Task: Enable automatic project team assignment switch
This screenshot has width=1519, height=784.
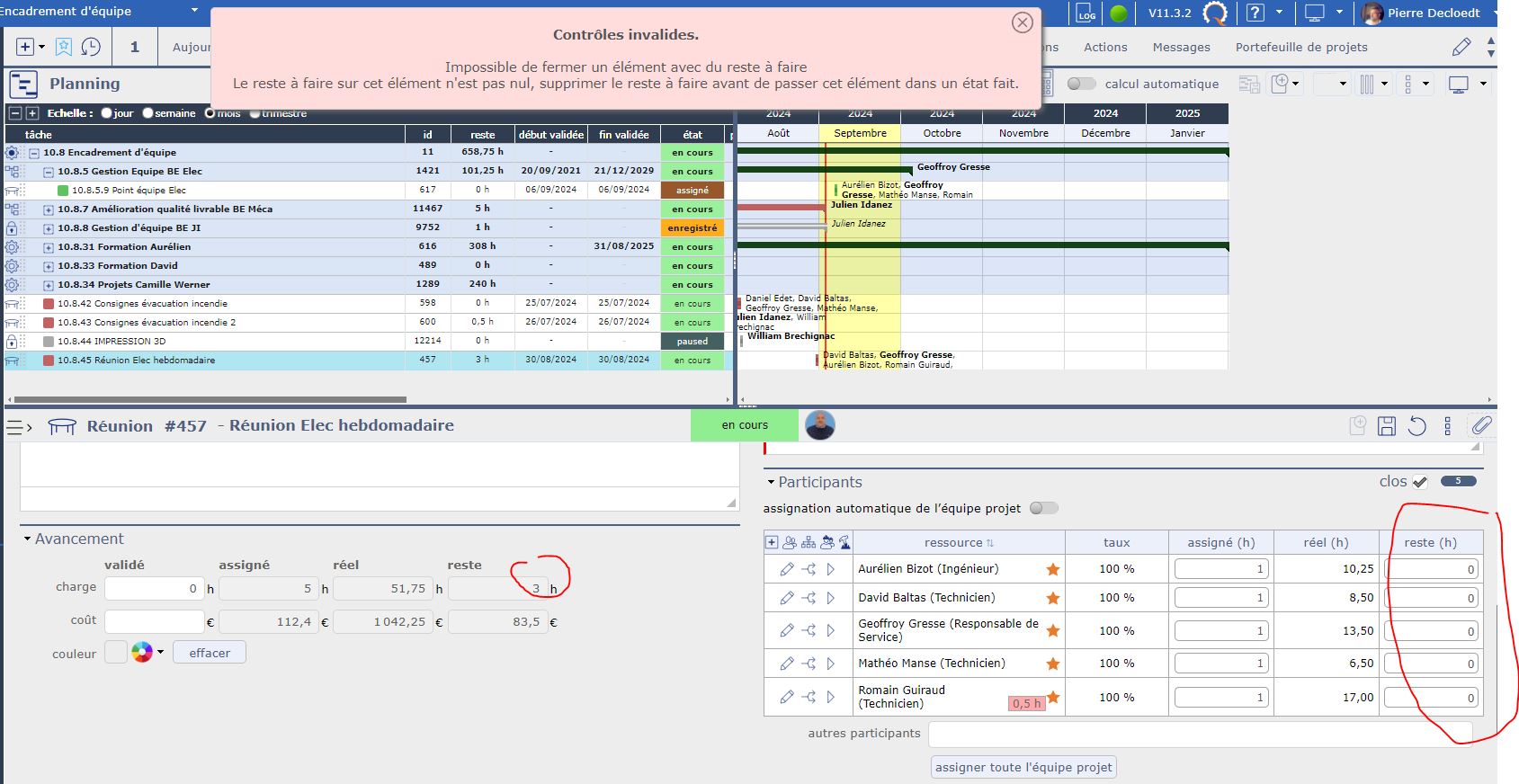Action: click(x=1043, y=508)
